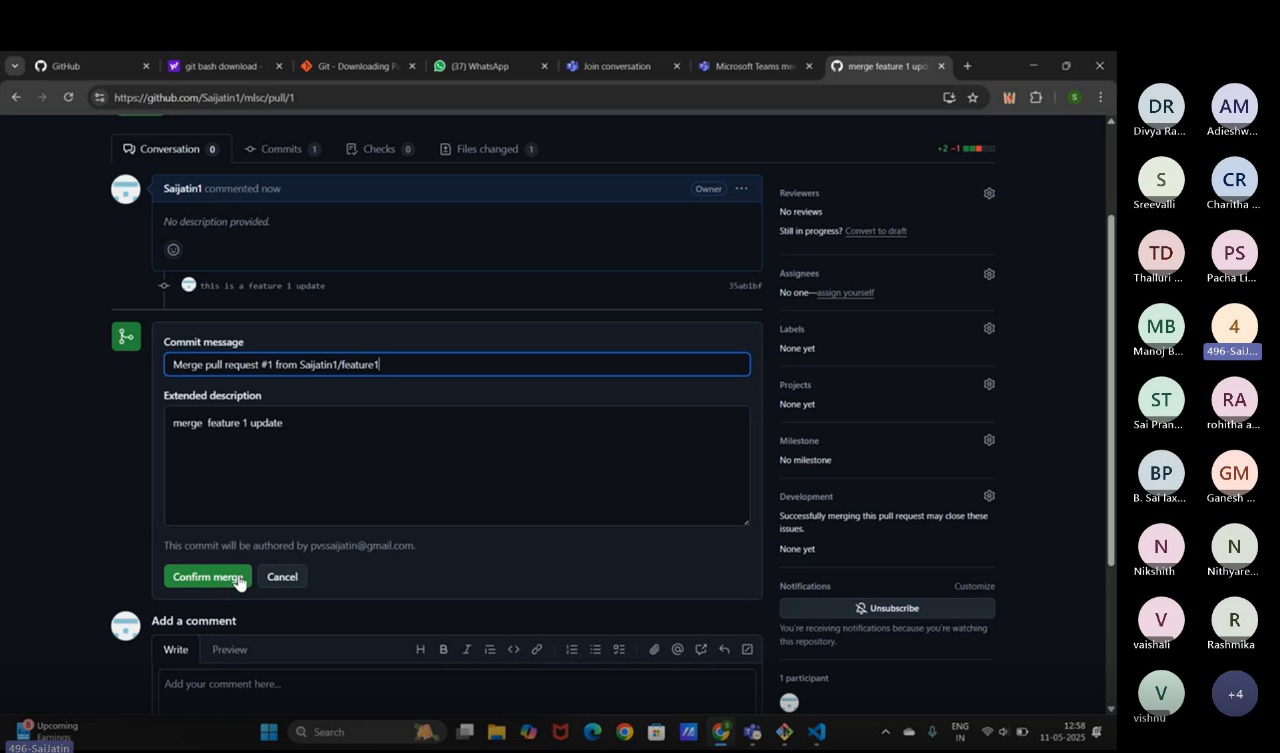This screenshot has width=1280, height=753.
Task: Insert a link using the comment toolbar
Action: pyautogui.click(x=537, y=649)
